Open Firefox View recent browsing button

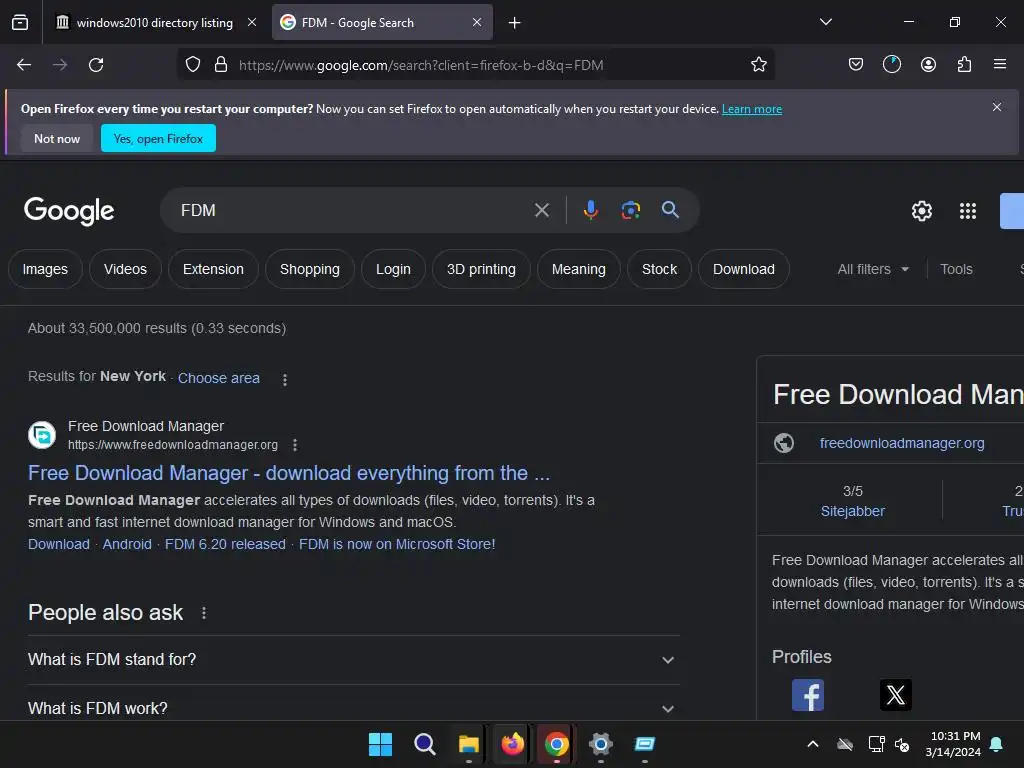click(20, 22)
